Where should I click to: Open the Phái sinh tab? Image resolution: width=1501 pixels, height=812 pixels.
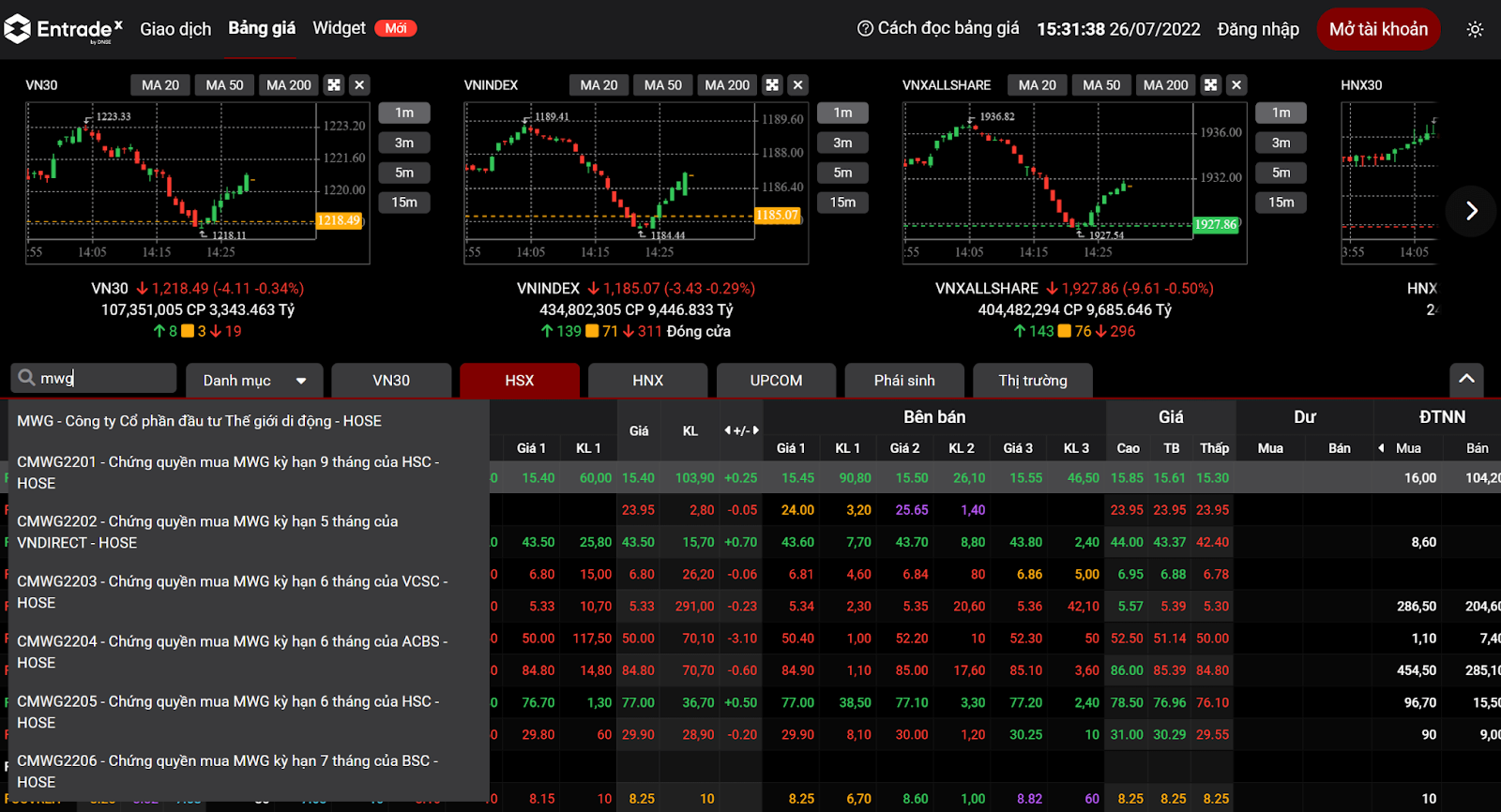(x=904, y=381)
